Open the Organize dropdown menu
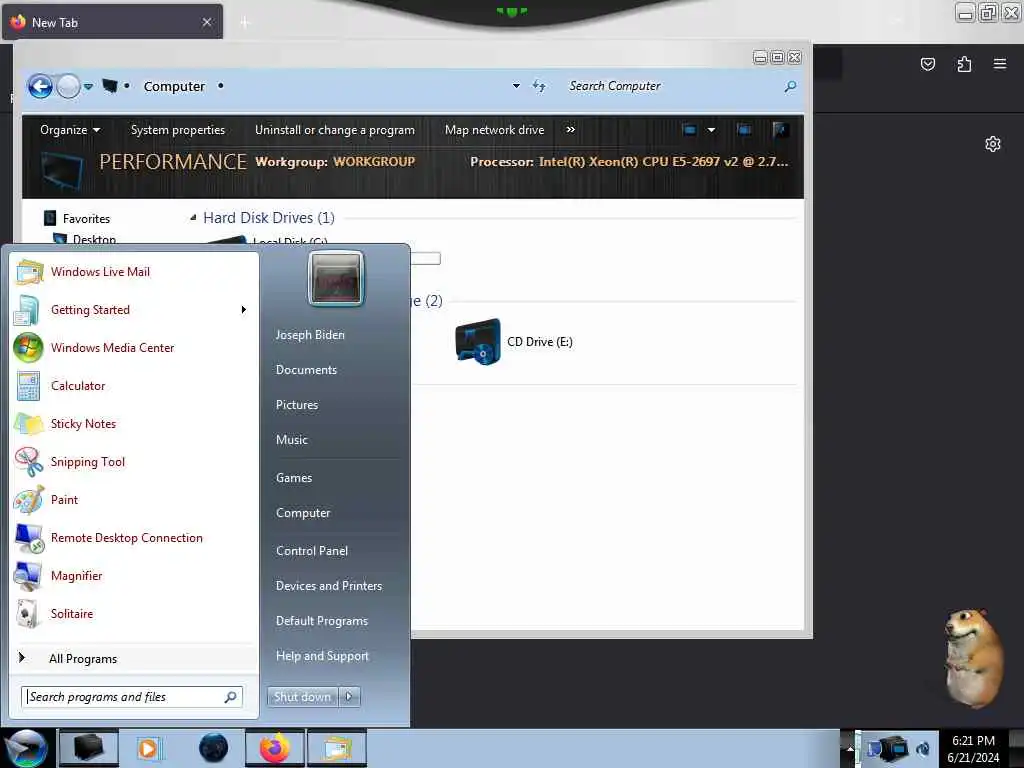 (70, 130)
